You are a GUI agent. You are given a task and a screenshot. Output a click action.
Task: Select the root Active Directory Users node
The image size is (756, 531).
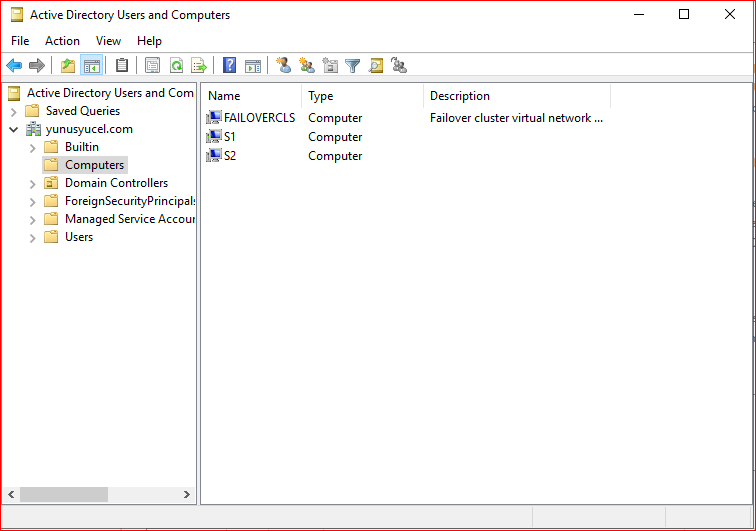click(x=110, y=93)
